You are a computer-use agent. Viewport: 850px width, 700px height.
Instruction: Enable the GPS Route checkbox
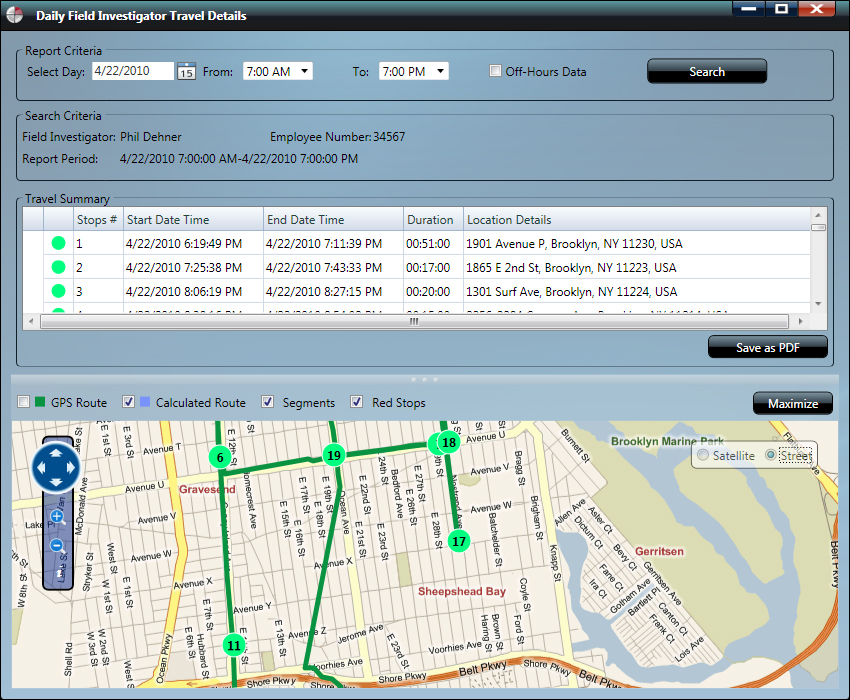23,402
